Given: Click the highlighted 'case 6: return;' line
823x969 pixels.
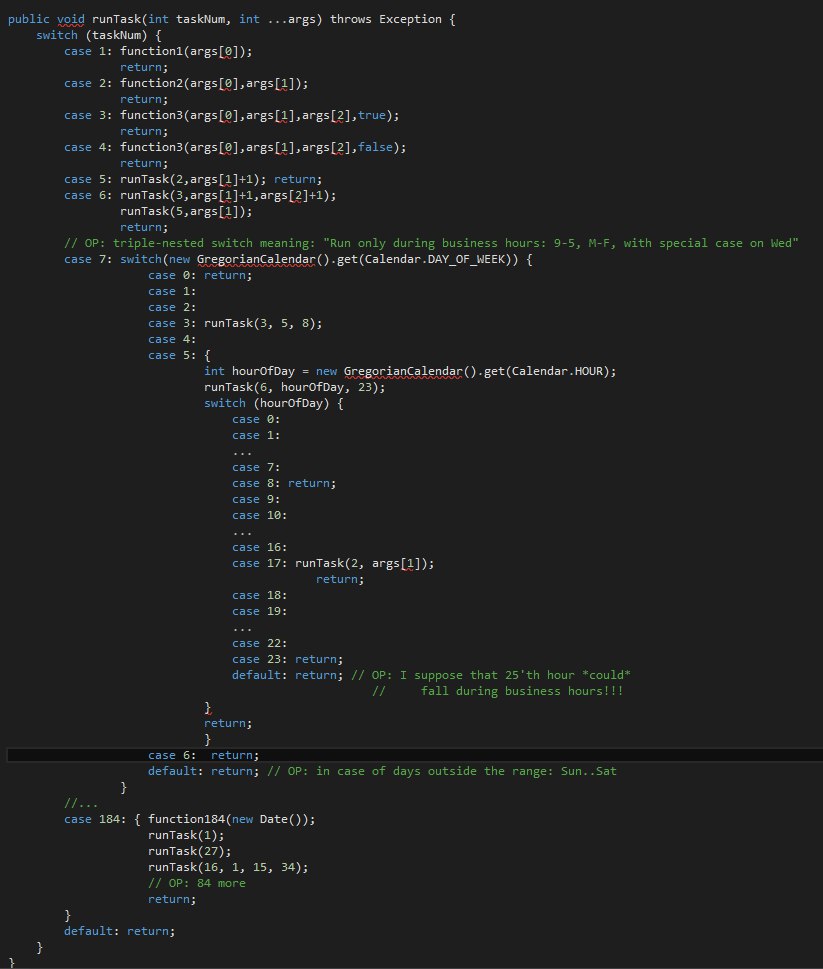Looking at the screenshot, I should coord(203,755).
